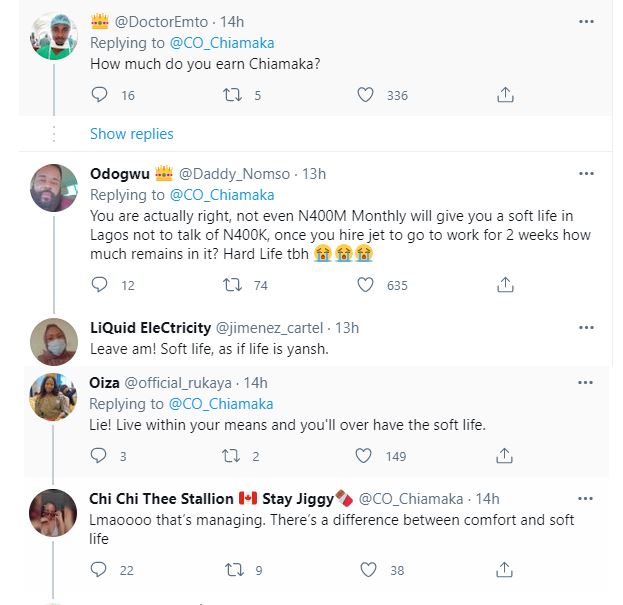Open more options on Odogwu's tweet

click(x=587, y=173)
